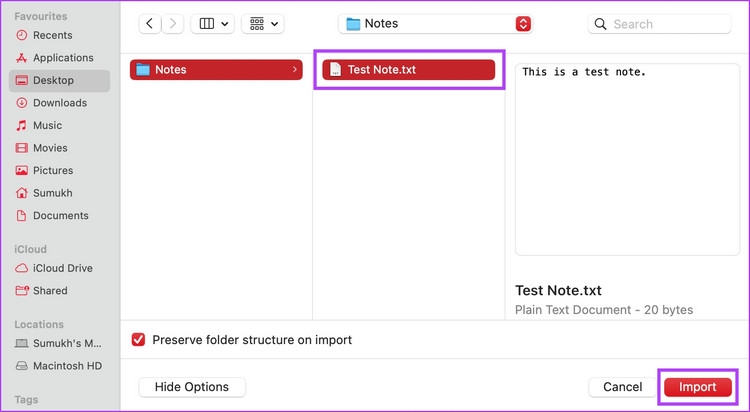Open the Notes folder path popup
The width and height of the screenshot is (750, 412).
[x=435, y=23]
